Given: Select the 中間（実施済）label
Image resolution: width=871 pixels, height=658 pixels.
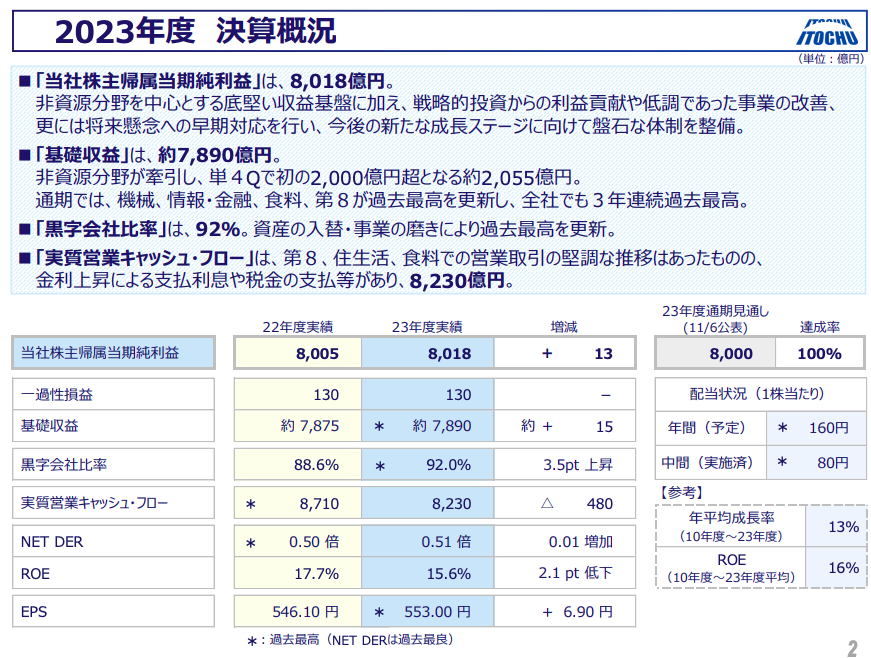Looking at the screenshot, I should pyautogui.click(x=710, y=462).
